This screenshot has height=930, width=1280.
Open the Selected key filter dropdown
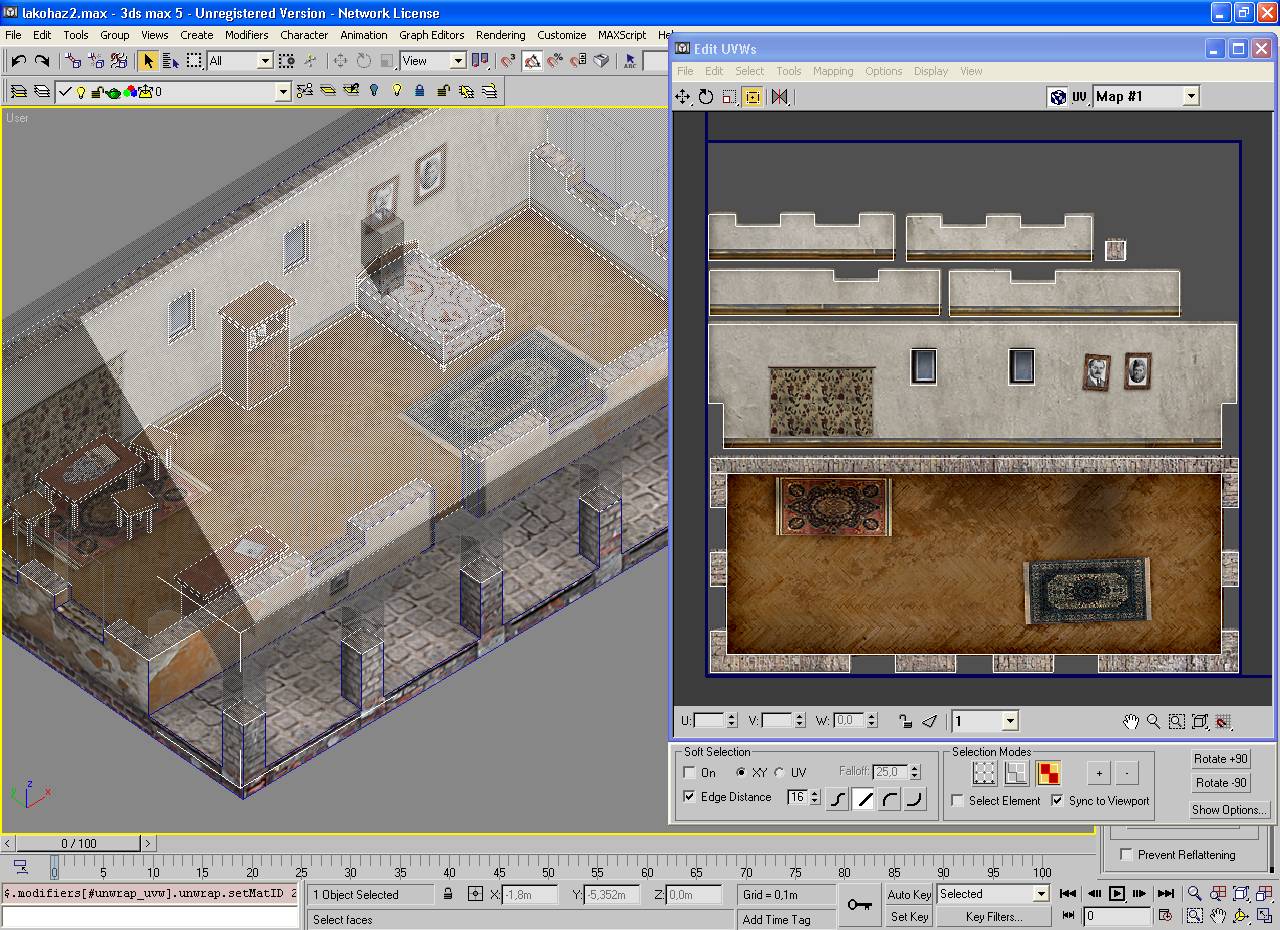[x=1040, y=894]
